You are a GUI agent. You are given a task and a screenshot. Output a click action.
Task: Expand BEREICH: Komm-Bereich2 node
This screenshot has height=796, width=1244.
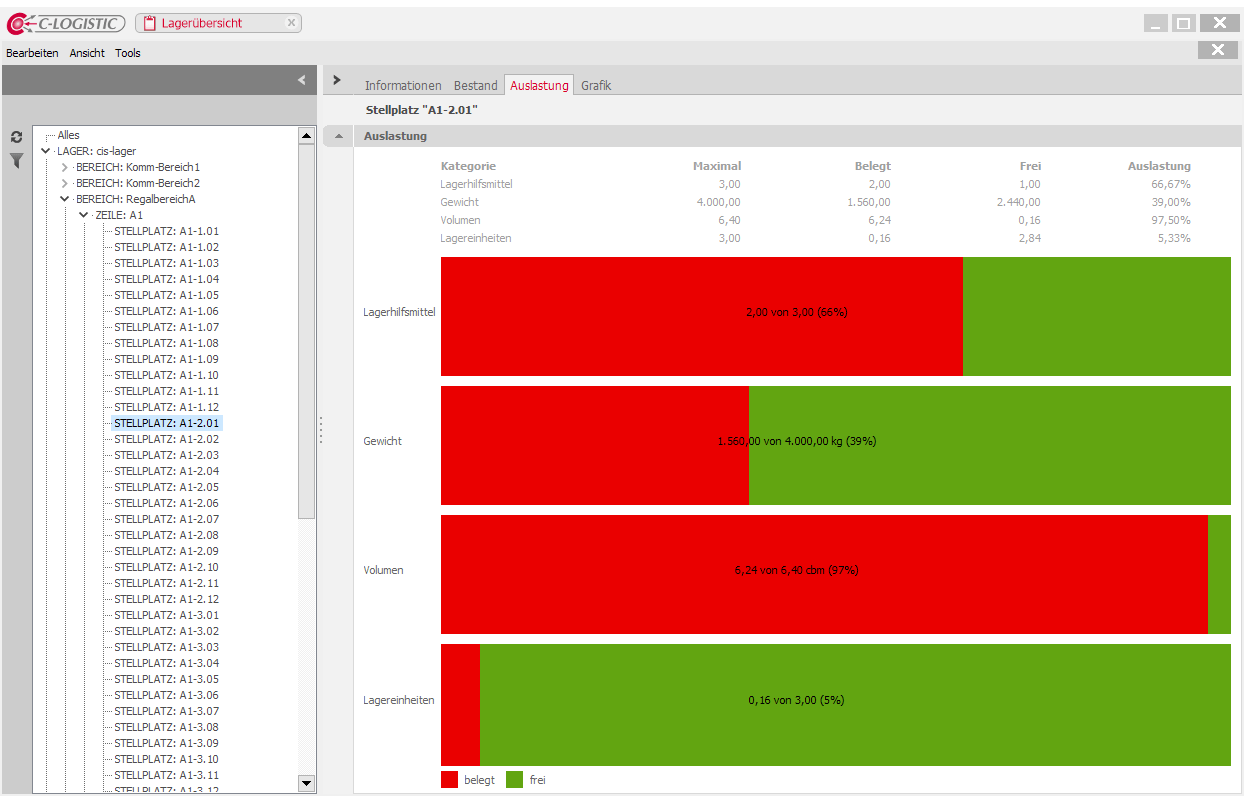click(x=65, y=183)
